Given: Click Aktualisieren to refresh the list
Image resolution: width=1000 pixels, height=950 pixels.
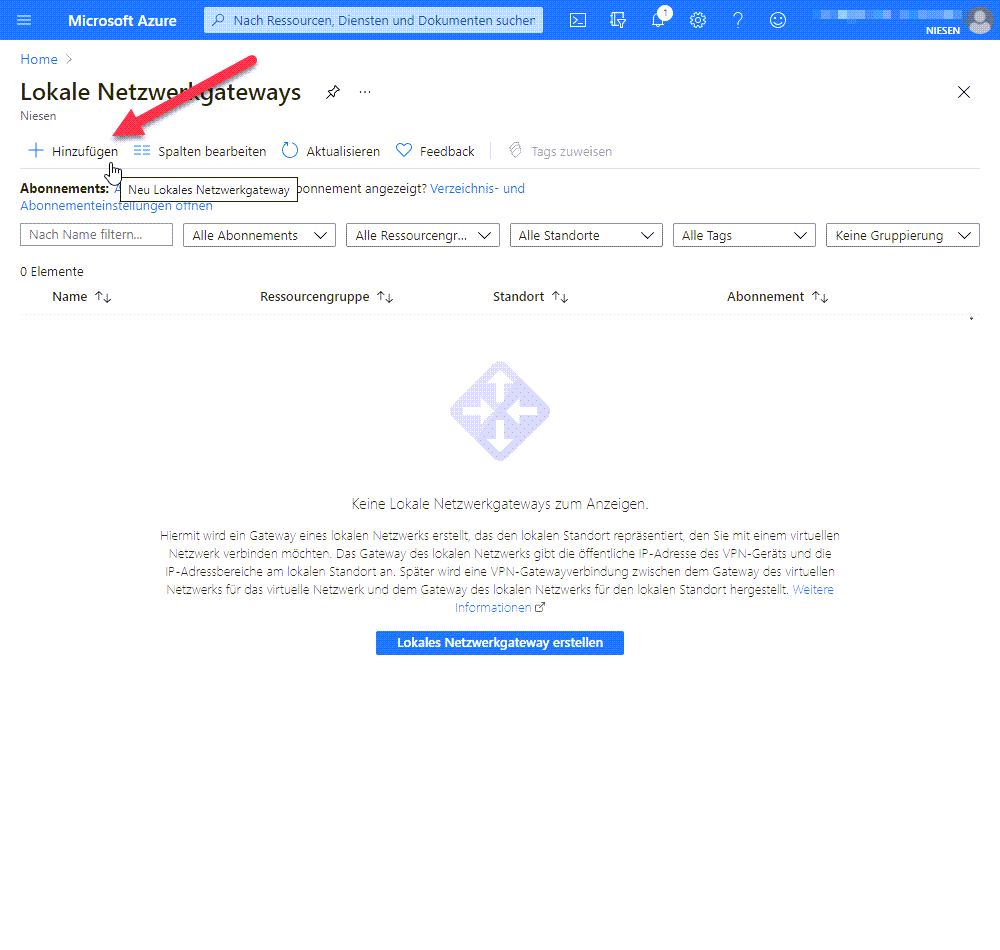Looking at the screenshot, I should coord(331,151).
